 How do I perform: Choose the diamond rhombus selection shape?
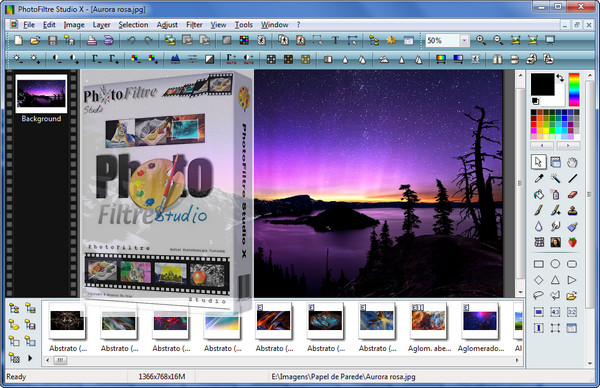pos(539,280)
